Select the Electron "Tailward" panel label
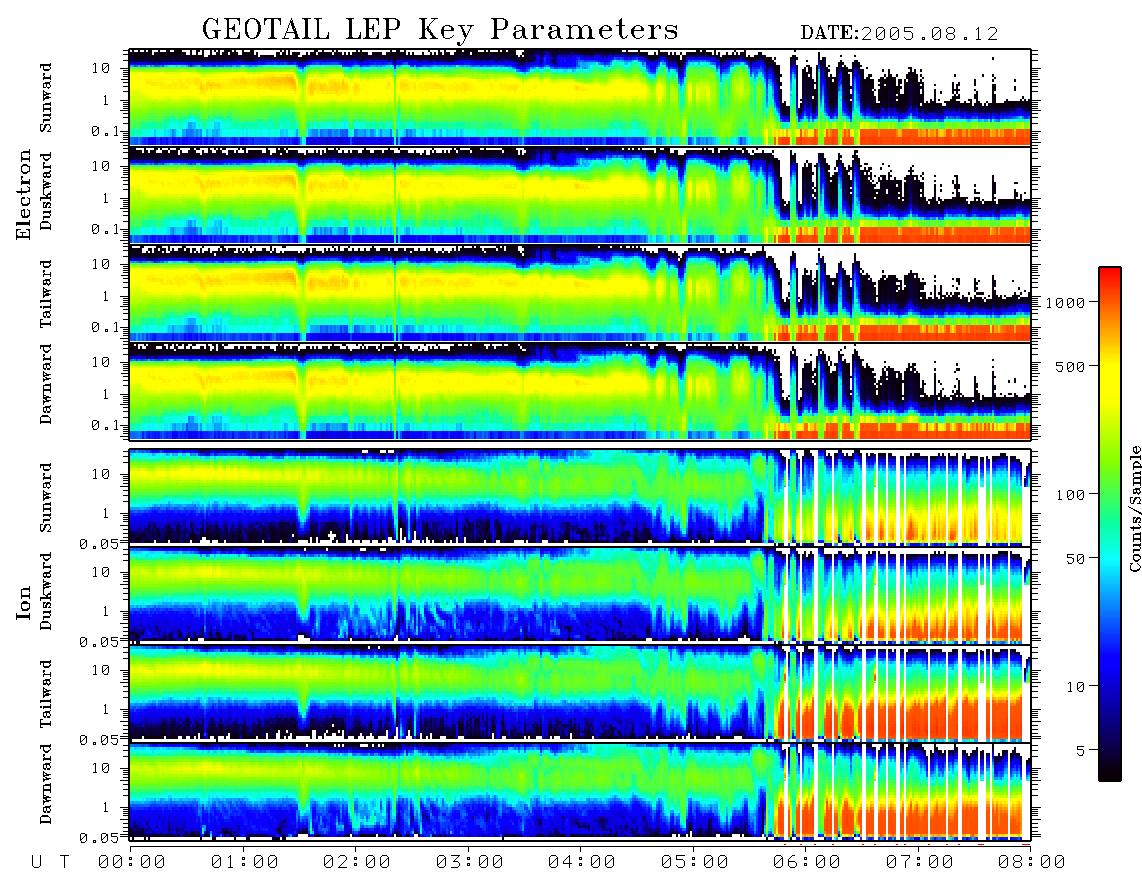Screen dimensions: 1142x880 click(x=46, y=293)
